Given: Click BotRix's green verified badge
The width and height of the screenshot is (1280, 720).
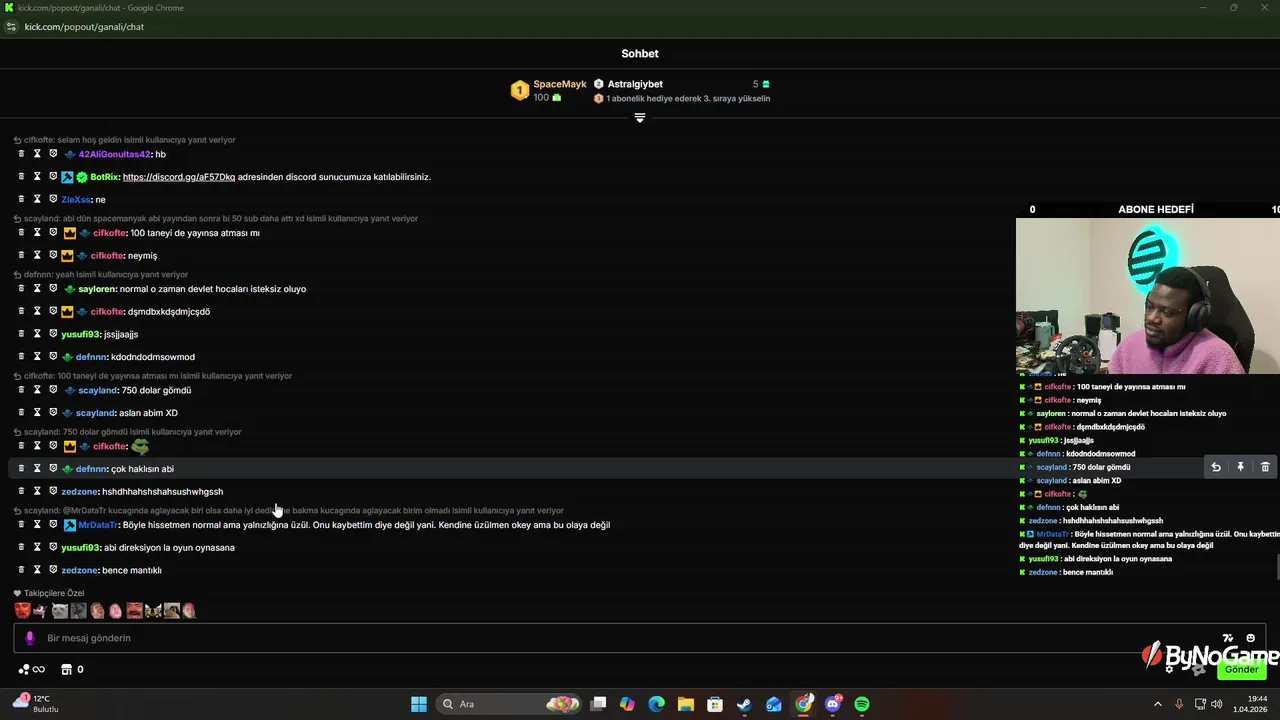Looking at the screenshot, I should coord(82,177).
